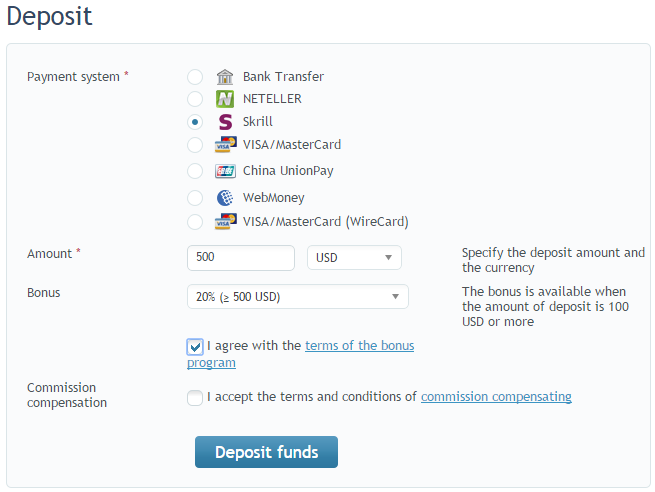Select VISA/MasterCard (WireCard) radio button
Screen dimensions: 655x492
point(195,222)
